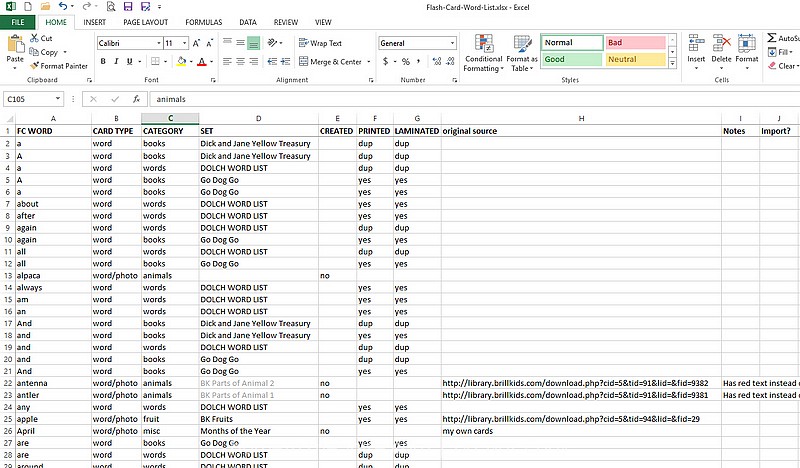800x468 pixels.
Task: Apply Comma Style format
Action: [418, 62]
